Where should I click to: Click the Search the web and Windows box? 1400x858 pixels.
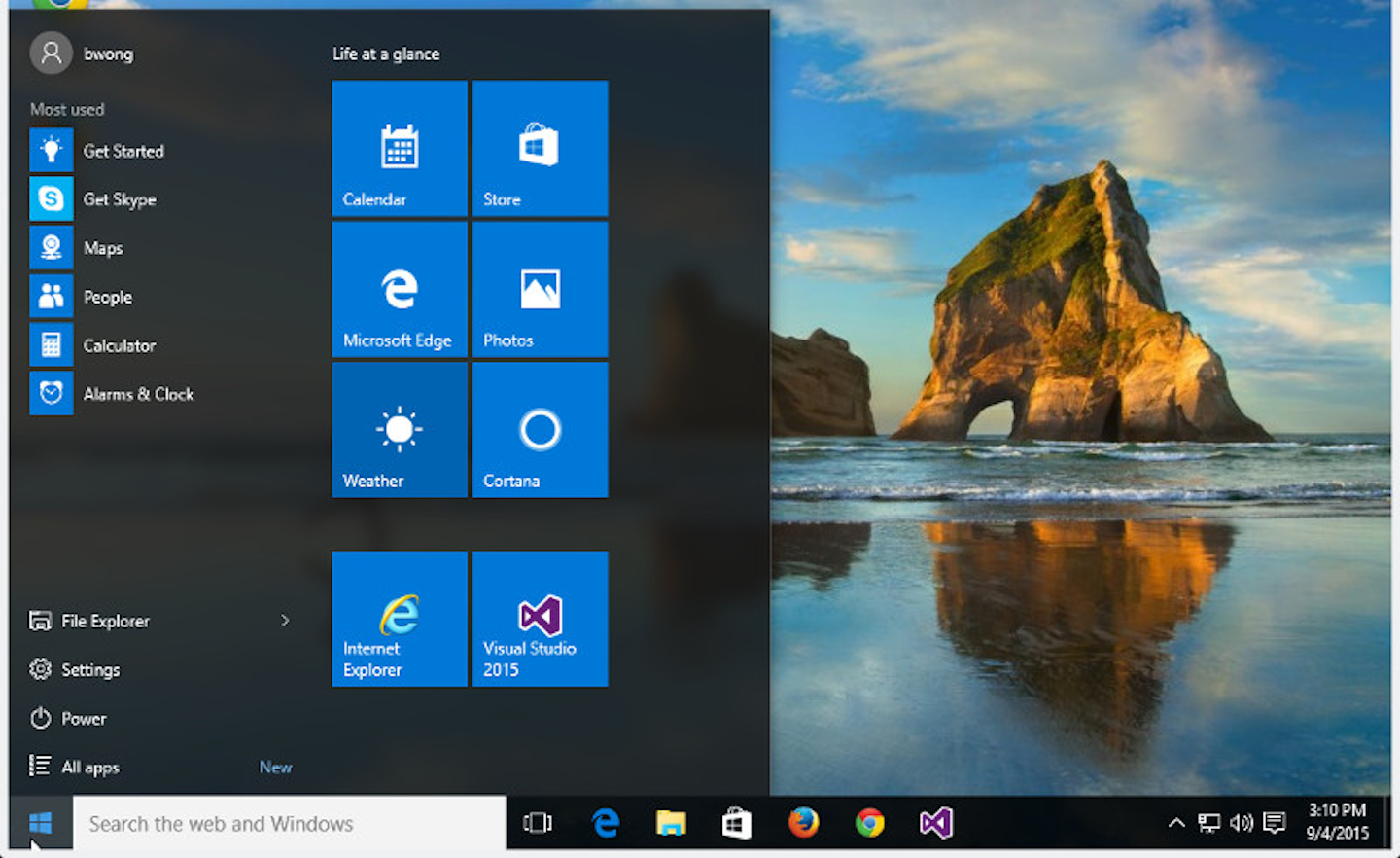[x=290, y=823]
